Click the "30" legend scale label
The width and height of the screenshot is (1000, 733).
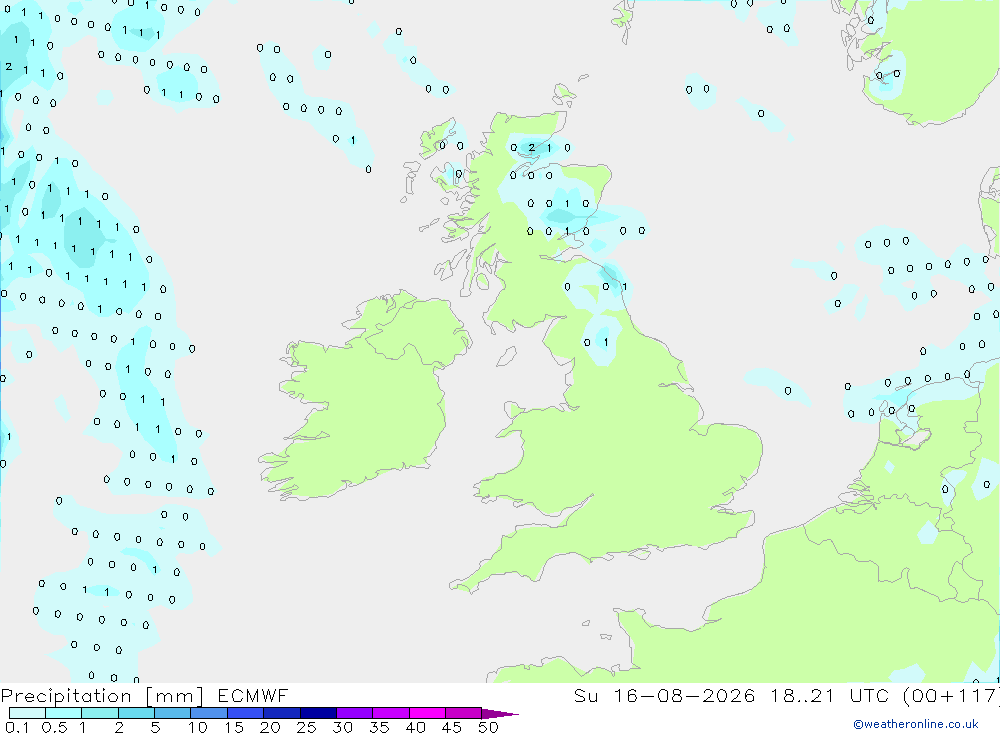tap(342, 727)
